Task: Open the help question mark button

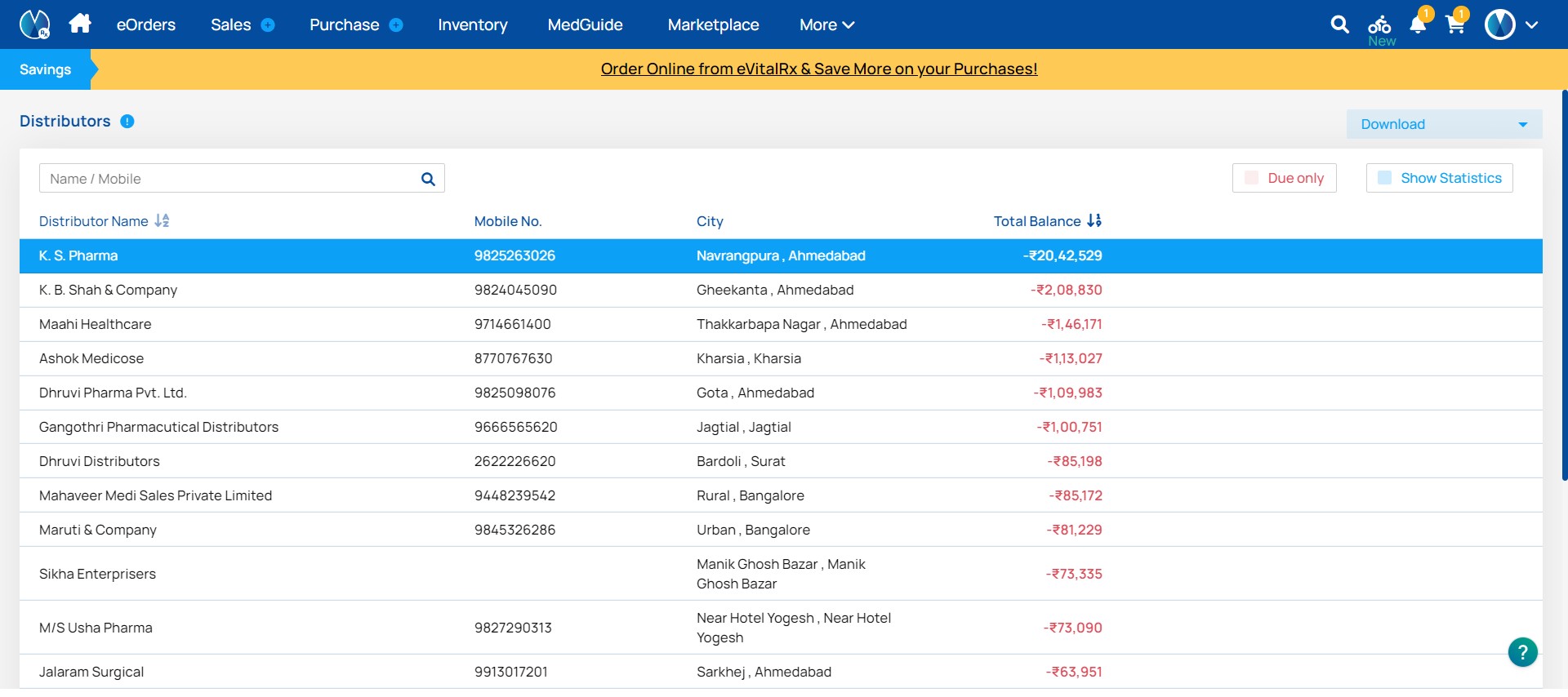Action: tap(1522, 652)
